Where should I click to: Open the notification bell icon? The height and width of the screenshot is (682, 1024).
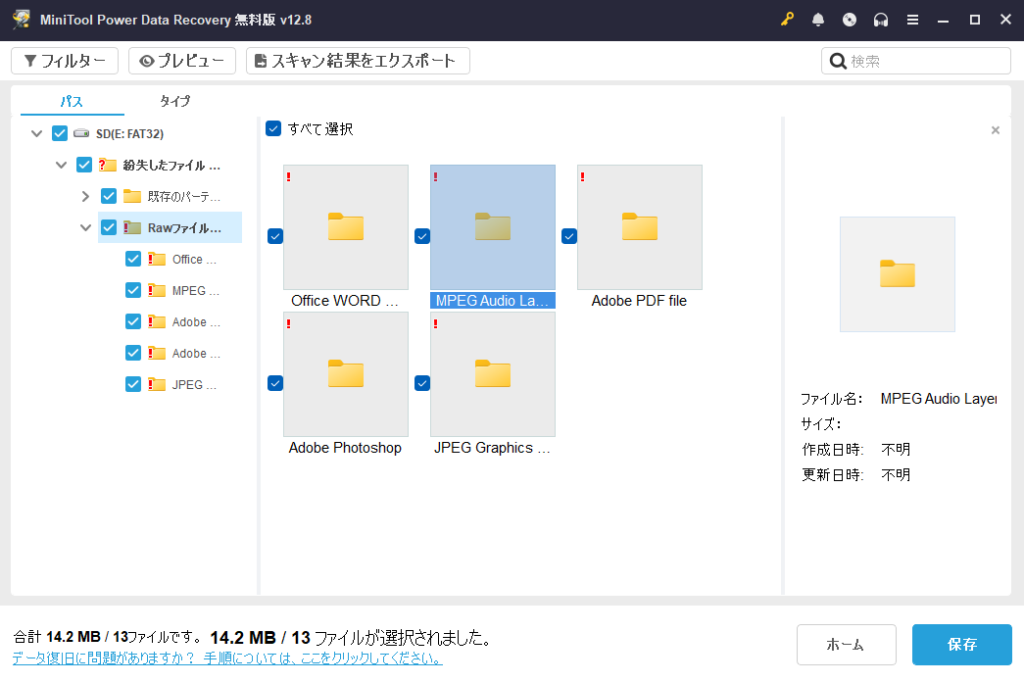tap(818, 20)
